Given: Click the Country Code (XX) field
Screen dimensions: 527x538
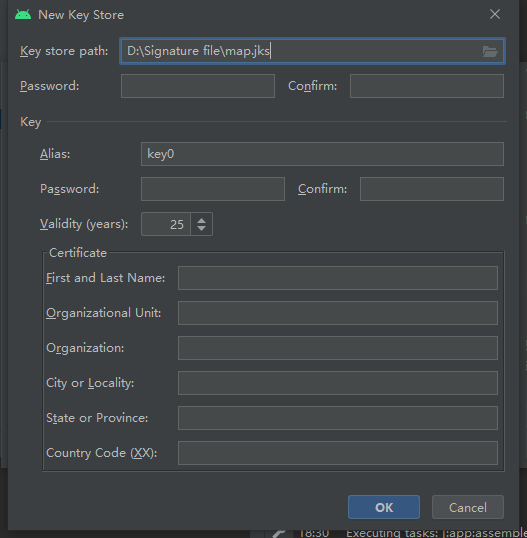Looking at the screenshot, I should click(x=338, y=453).
